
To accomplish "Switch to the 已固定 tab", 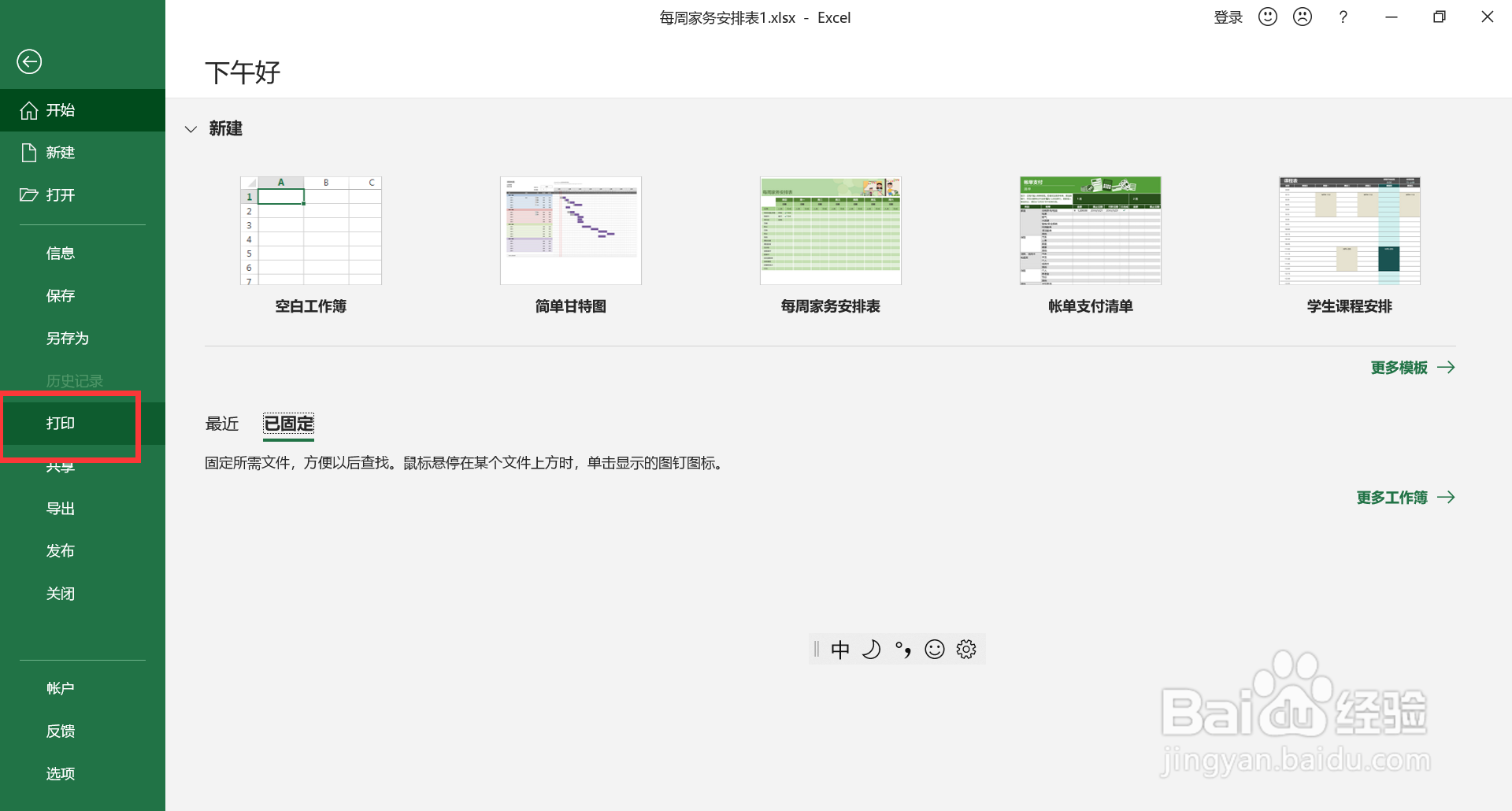I will coord(289,424).
